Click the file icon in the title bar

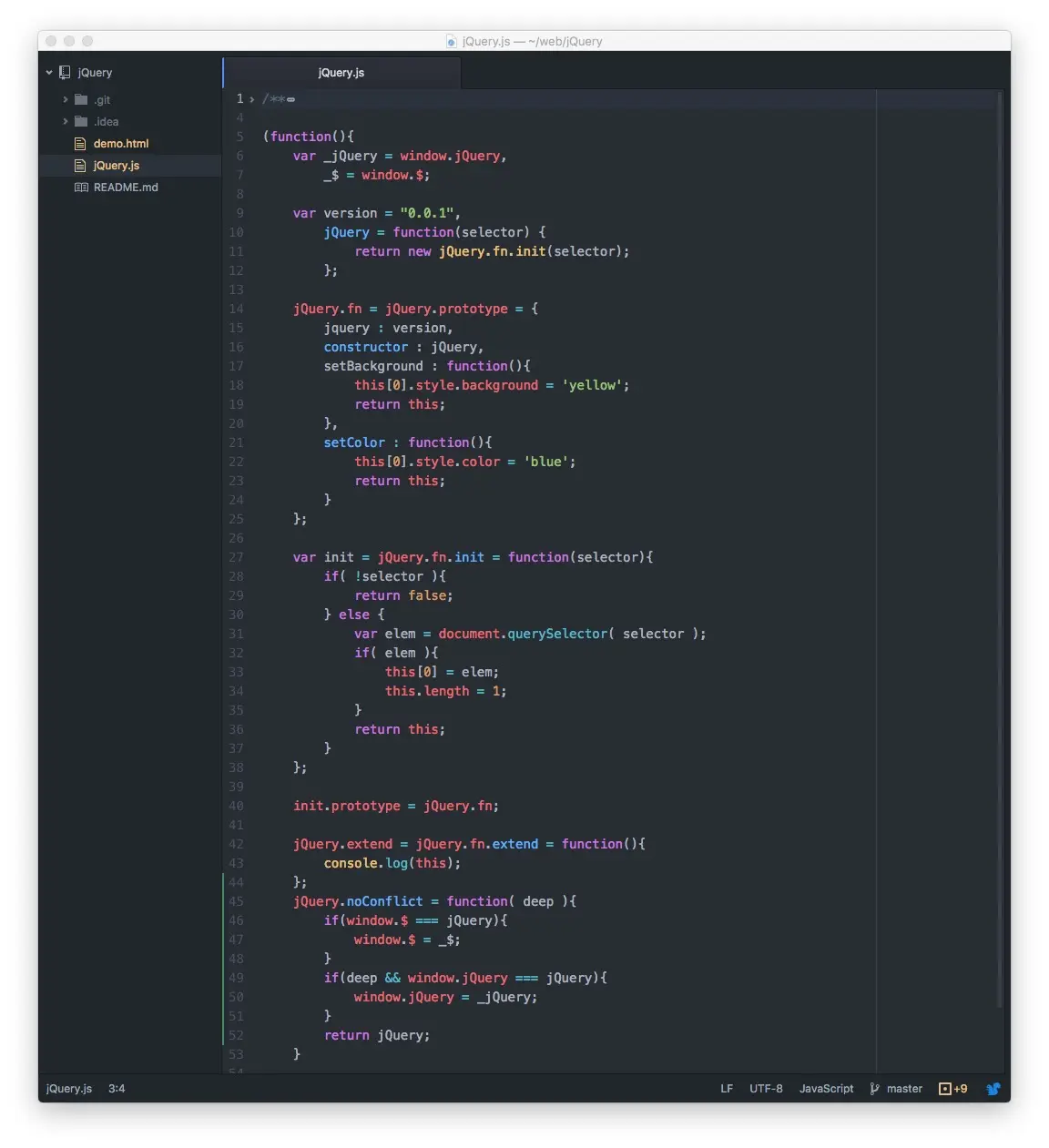coord(452,41)
